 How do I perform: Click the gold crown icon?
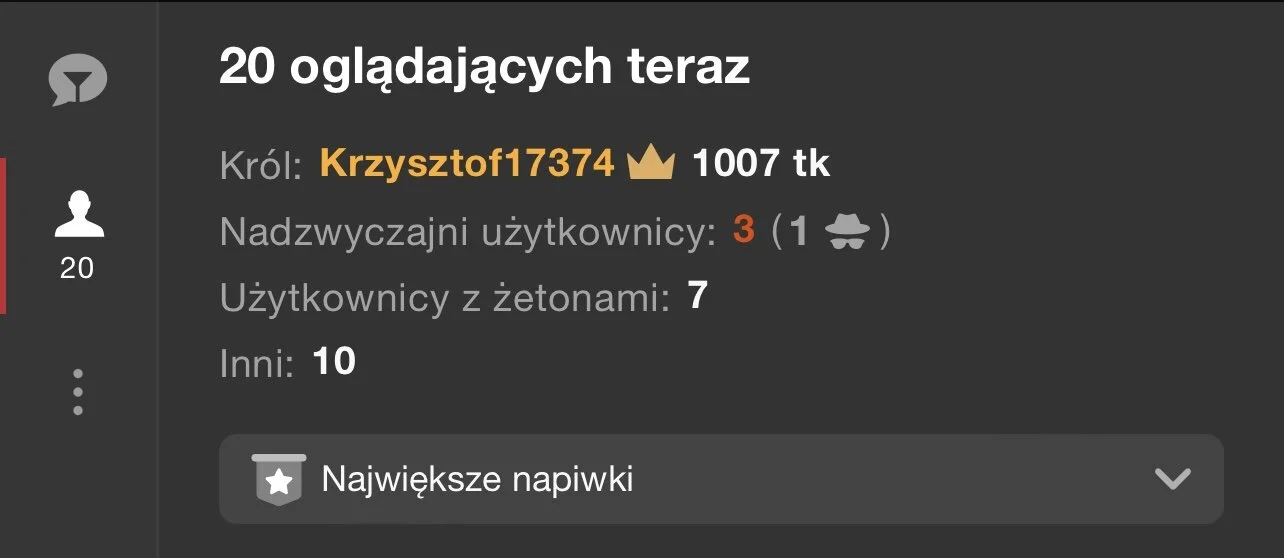[651, 163]
